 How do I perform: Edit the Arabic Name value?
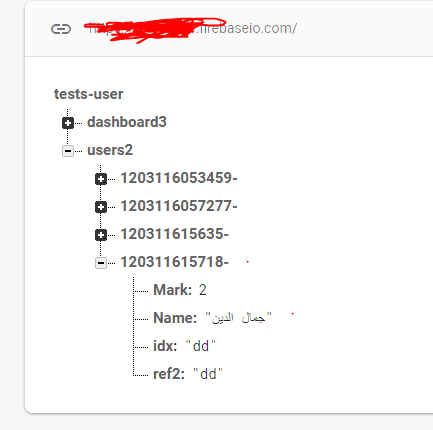238,318
